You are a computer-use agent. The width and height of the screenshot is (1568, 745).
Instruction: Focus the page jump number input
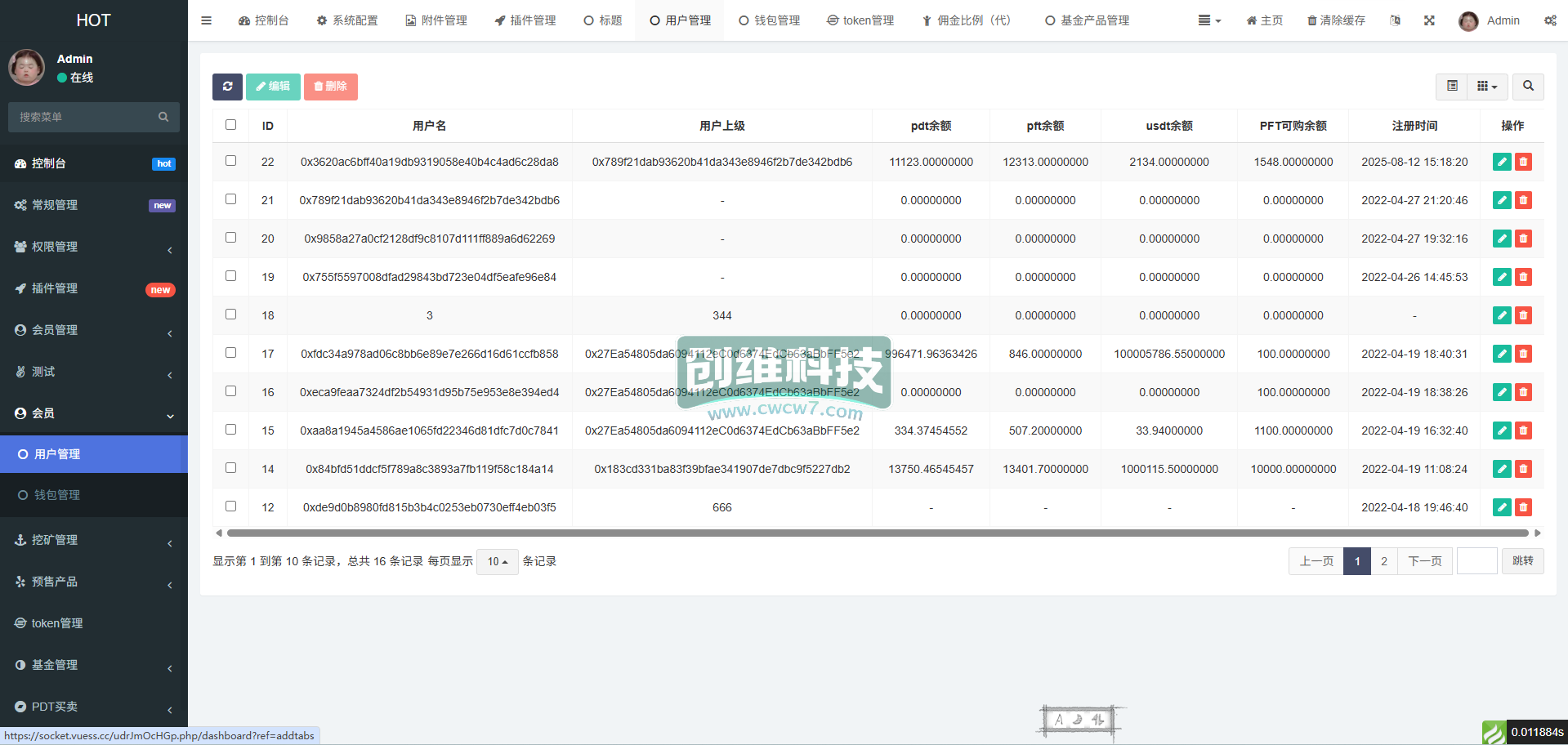tap(1476, 561)
